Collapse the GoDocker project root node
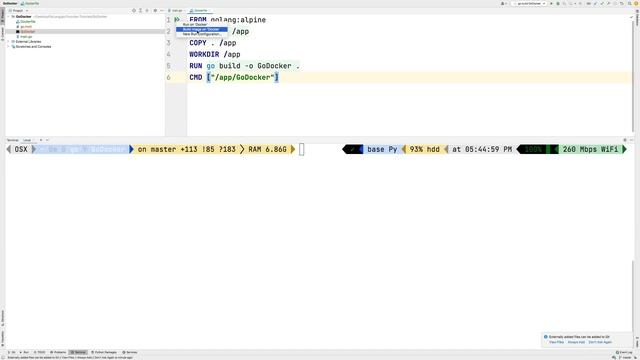Viewport: 640px width, 360px height. point(9,17)
